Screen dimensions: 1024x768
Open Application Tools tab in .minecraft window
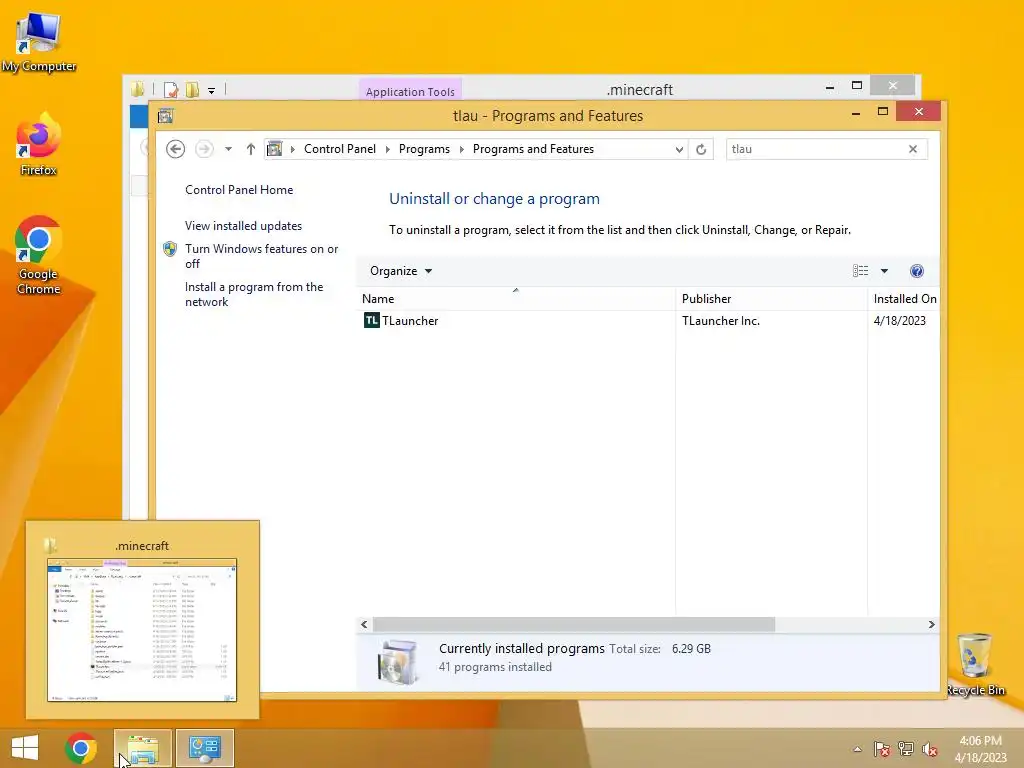pos(410,91)
